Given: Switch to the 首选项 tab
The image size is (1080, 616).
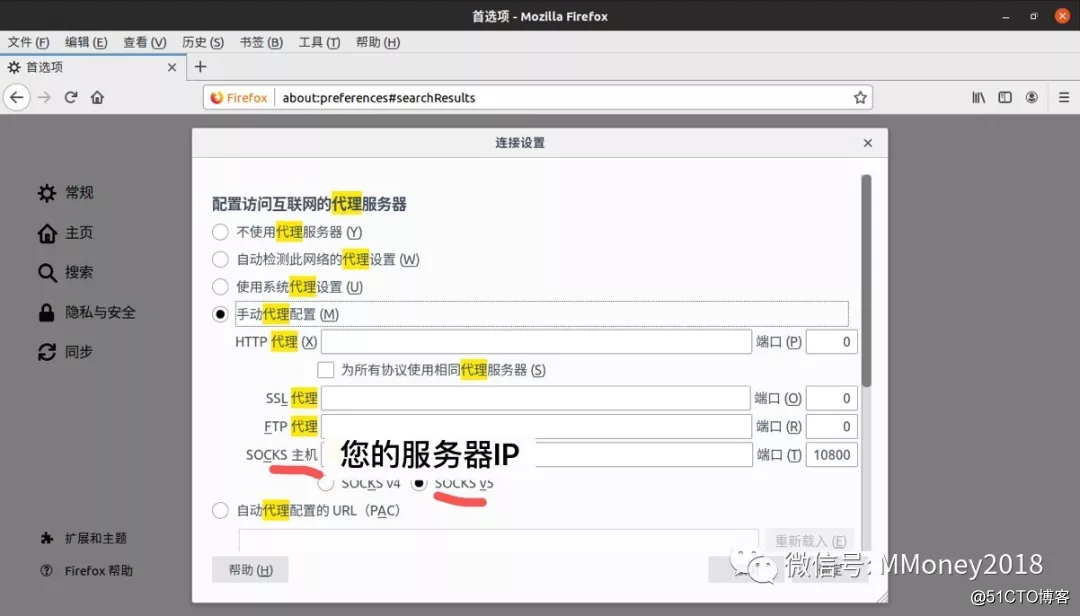Looking at the screenshot, I should pyautogui.click(x=93, y=68).
